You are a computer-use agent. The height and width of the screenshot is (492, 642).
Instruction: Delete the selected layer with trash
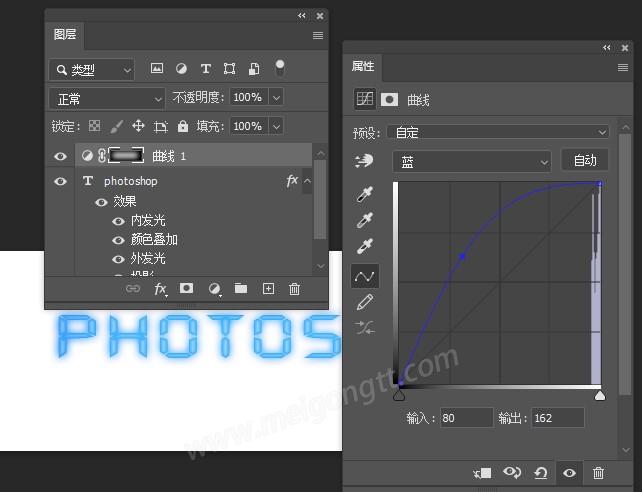point(294,289)
